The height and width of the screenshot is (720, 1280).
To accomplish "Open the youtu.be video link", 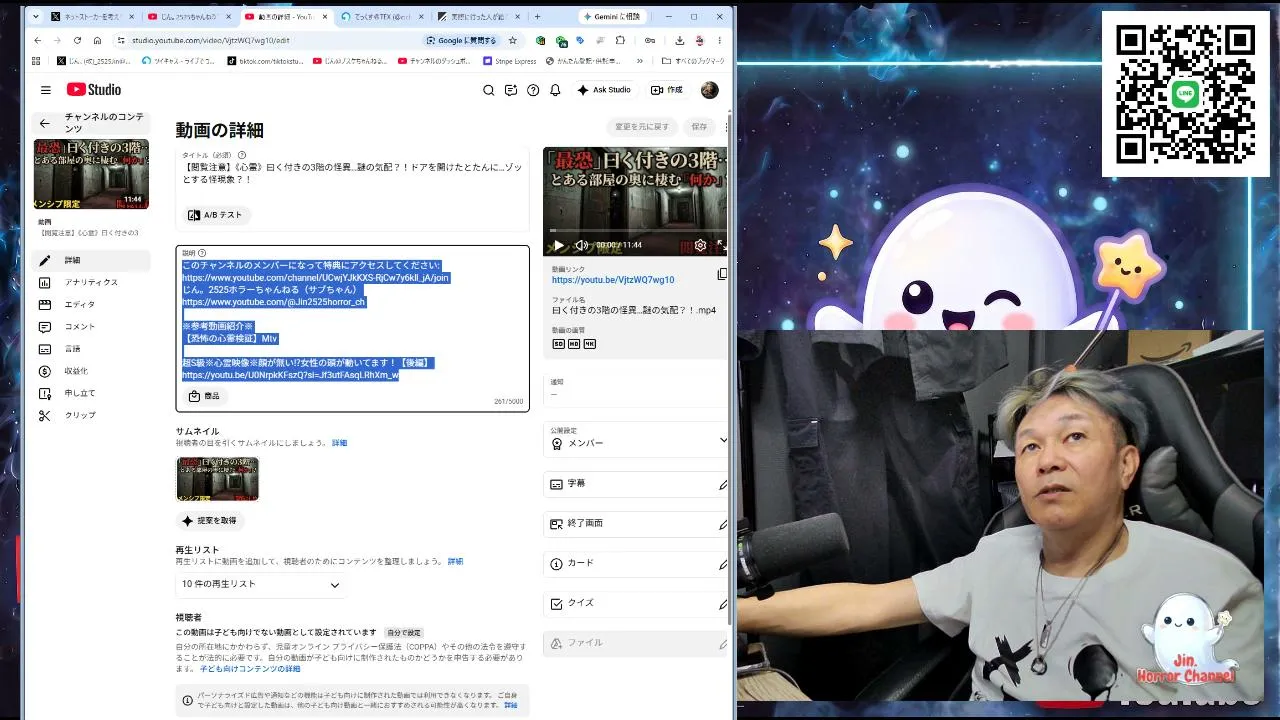I will (613, 280).
